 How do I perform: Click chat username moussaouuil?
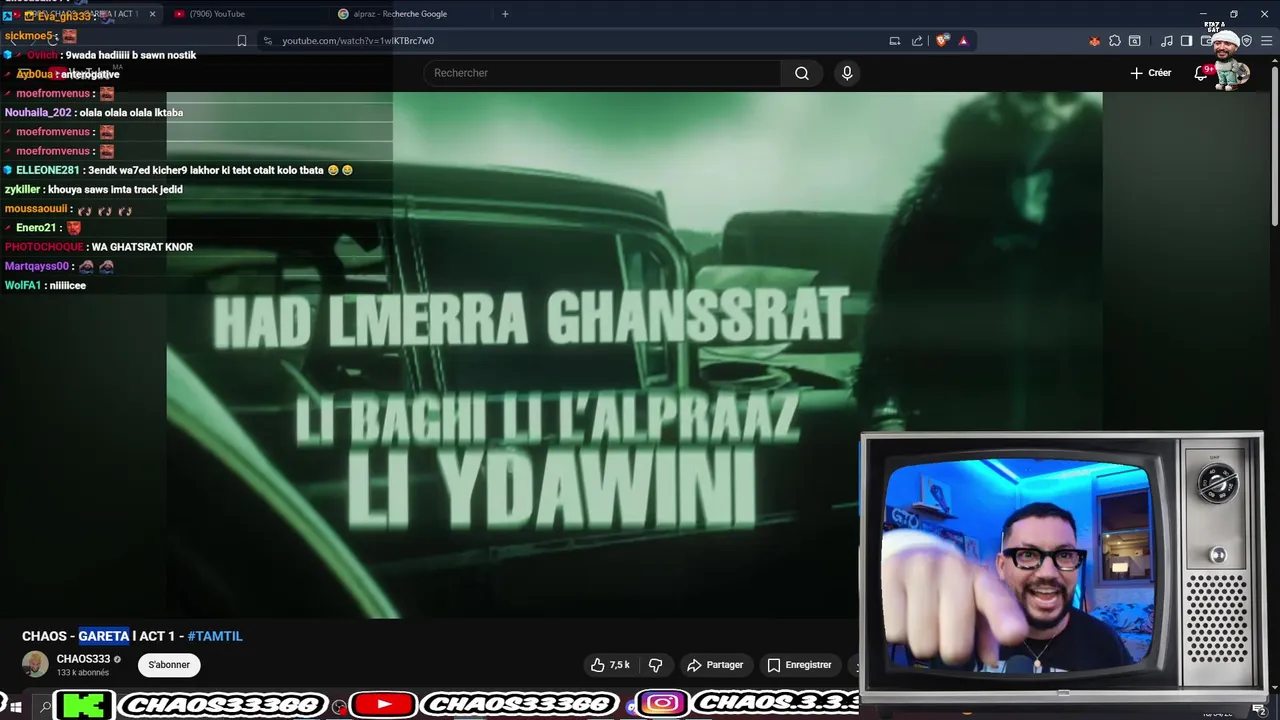(x=37, y=208)
